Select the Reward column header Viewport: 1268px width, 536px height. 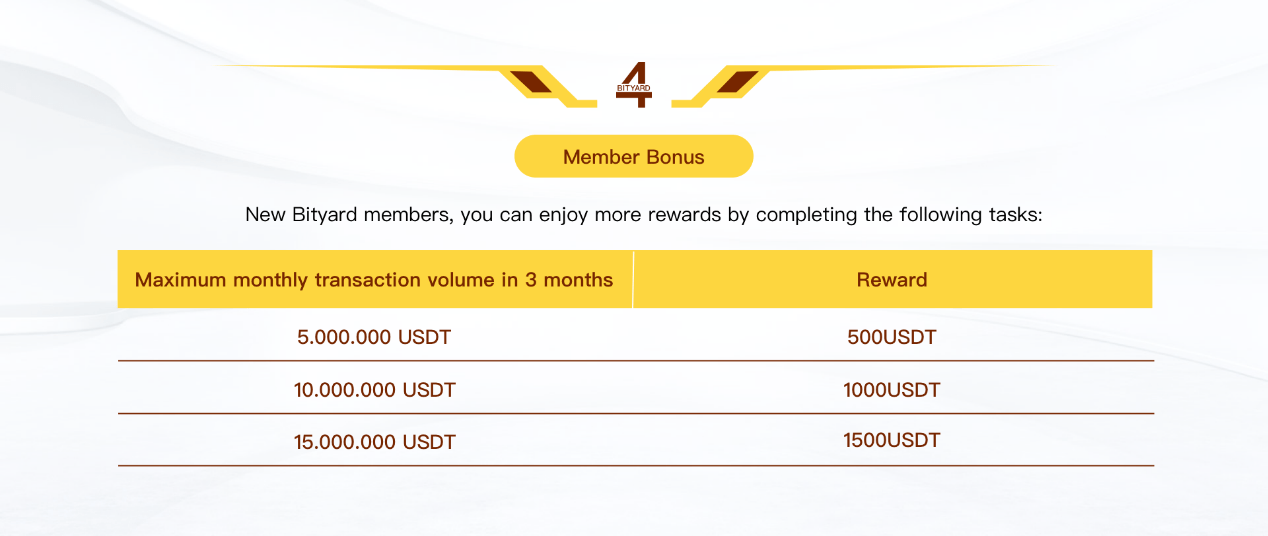coord(892,279)
